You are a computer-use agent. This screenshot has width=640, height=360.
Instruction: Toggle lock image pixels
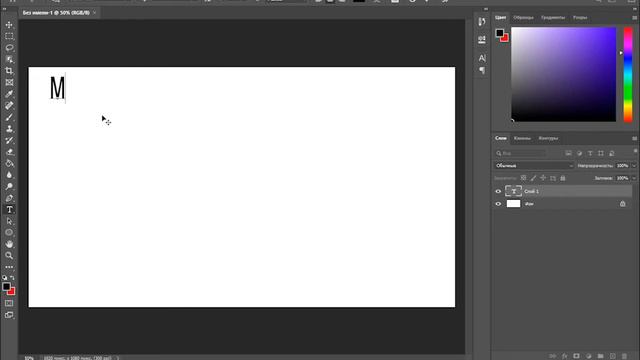[533, 178]
